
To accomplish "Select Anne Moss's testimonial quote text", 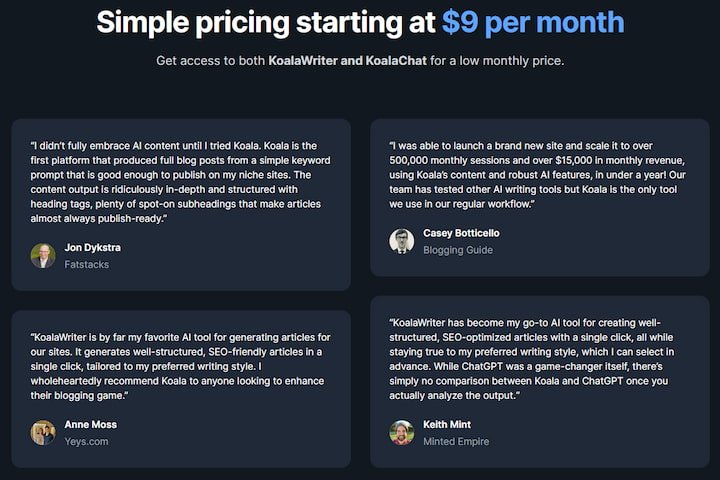I will pos(180,366).
